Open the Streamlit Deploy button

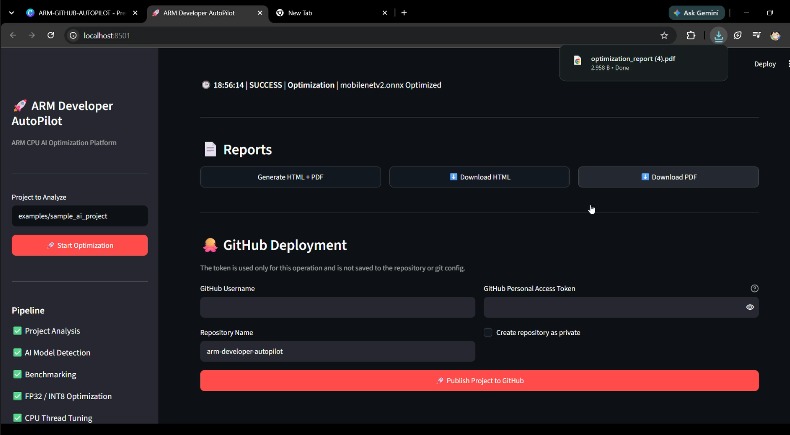[765, 64]
